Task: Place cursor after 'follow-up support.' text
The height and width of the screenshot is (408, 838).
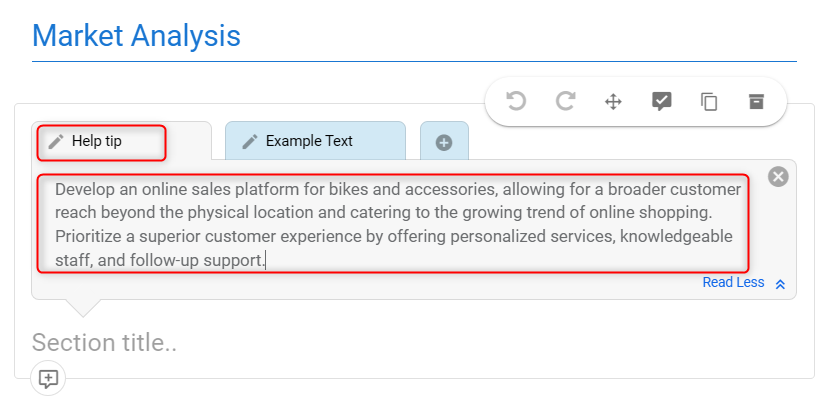Action: [266, 261]
